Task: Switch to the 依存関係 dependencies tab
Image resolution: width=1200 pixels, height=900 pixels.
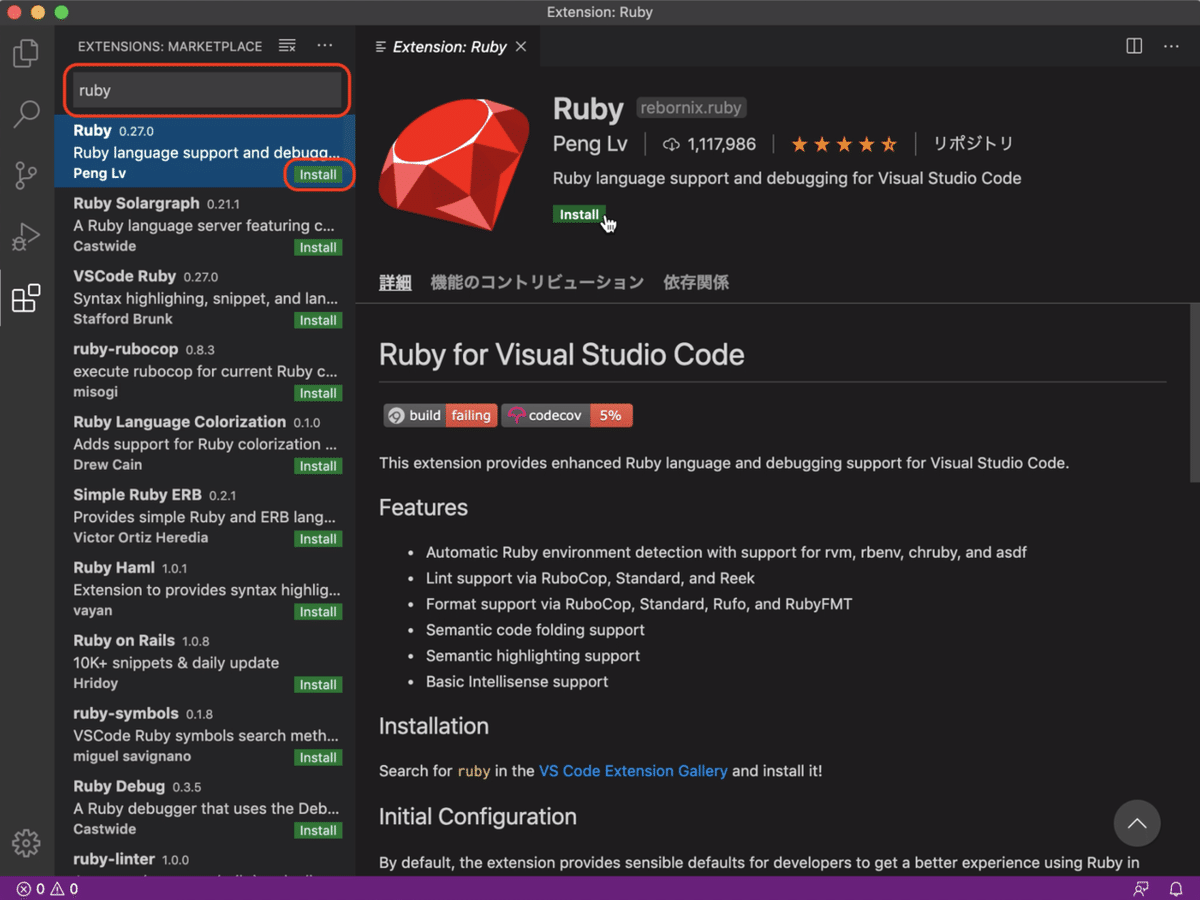Action: pyautogui.click(x=696, y=283)
